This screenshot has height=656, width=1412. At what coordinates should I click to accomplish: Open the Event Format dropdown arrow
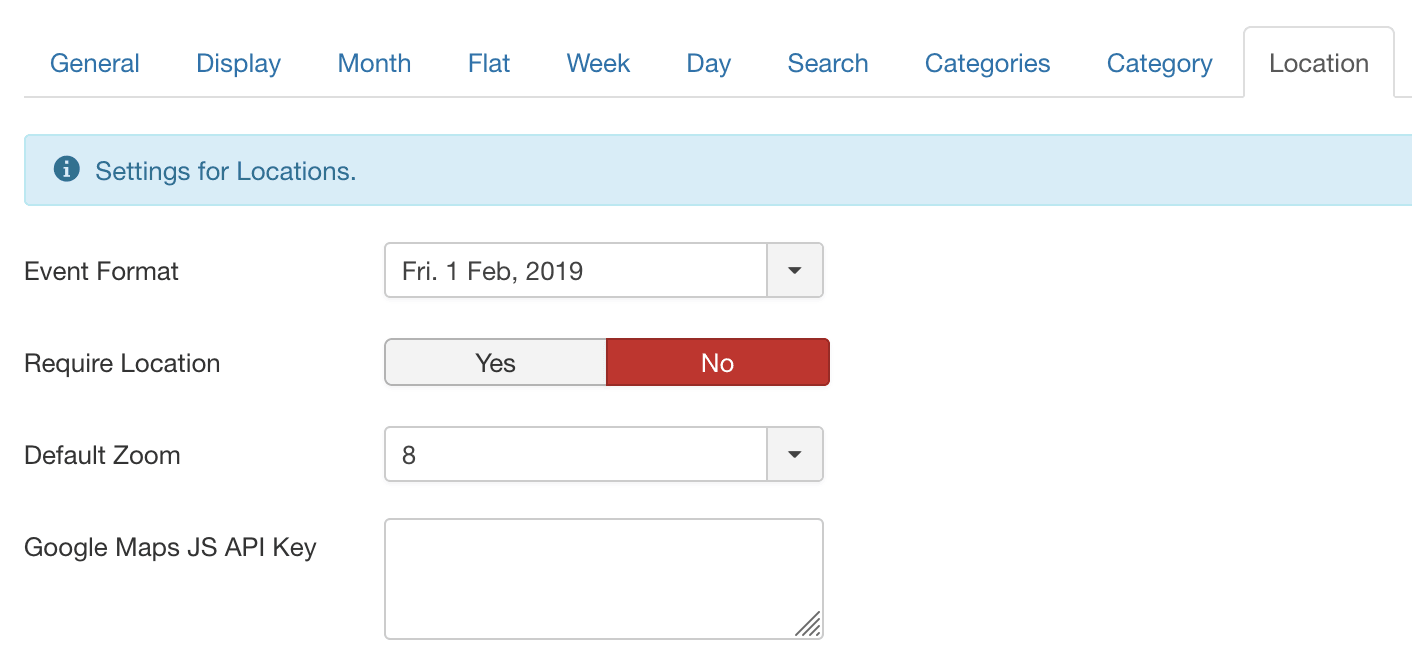[x=794, y=270]
